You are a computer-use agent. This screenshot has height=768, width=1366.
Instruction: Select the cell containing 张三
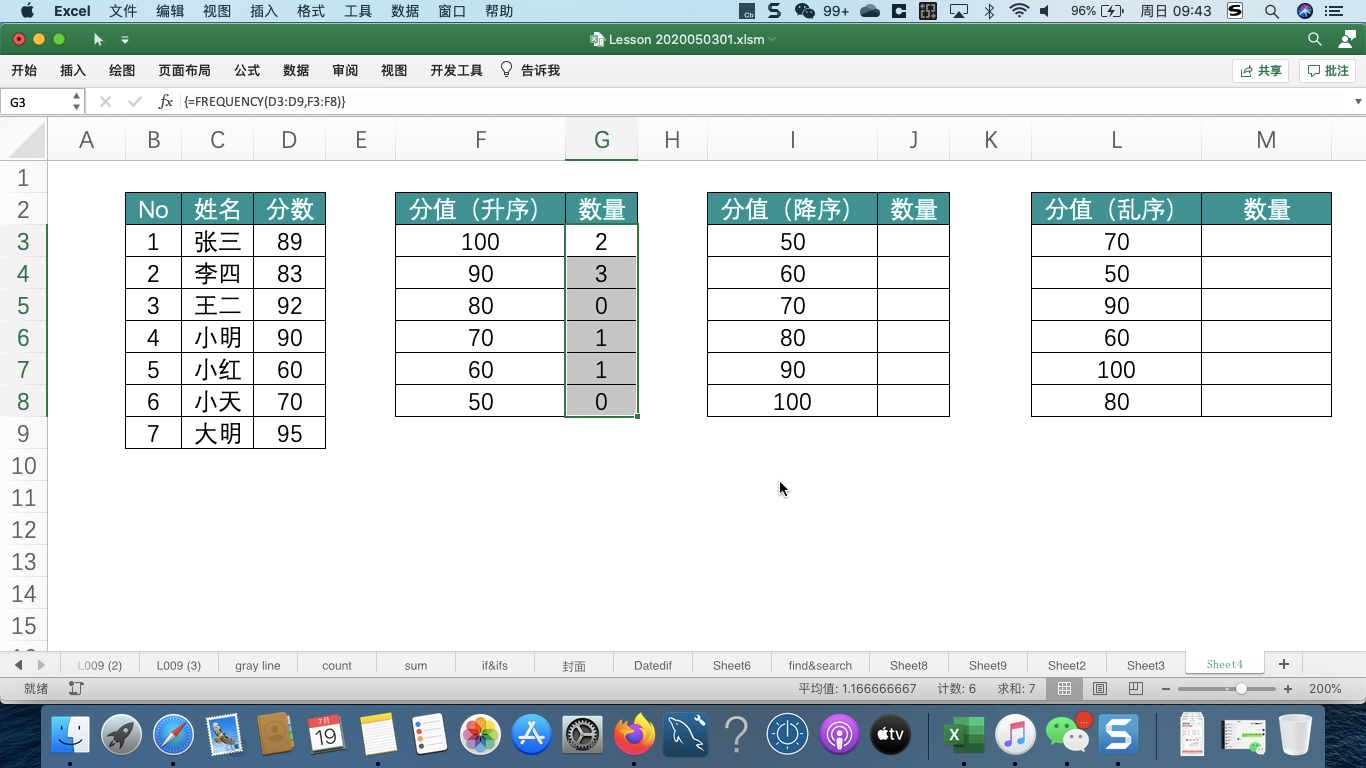[217, 241]
